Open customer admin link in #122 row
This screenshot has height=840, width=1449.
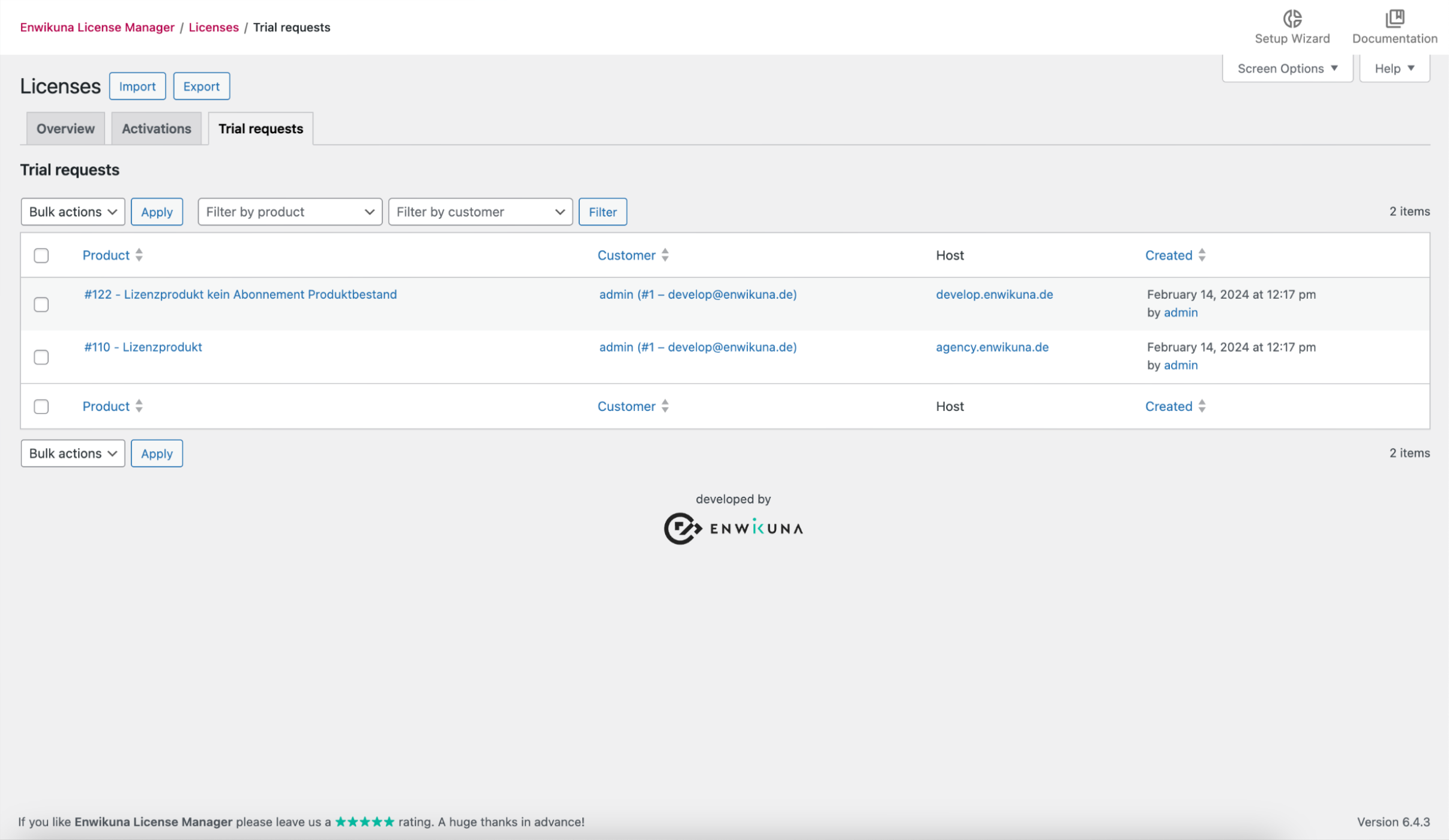point(697,295)
